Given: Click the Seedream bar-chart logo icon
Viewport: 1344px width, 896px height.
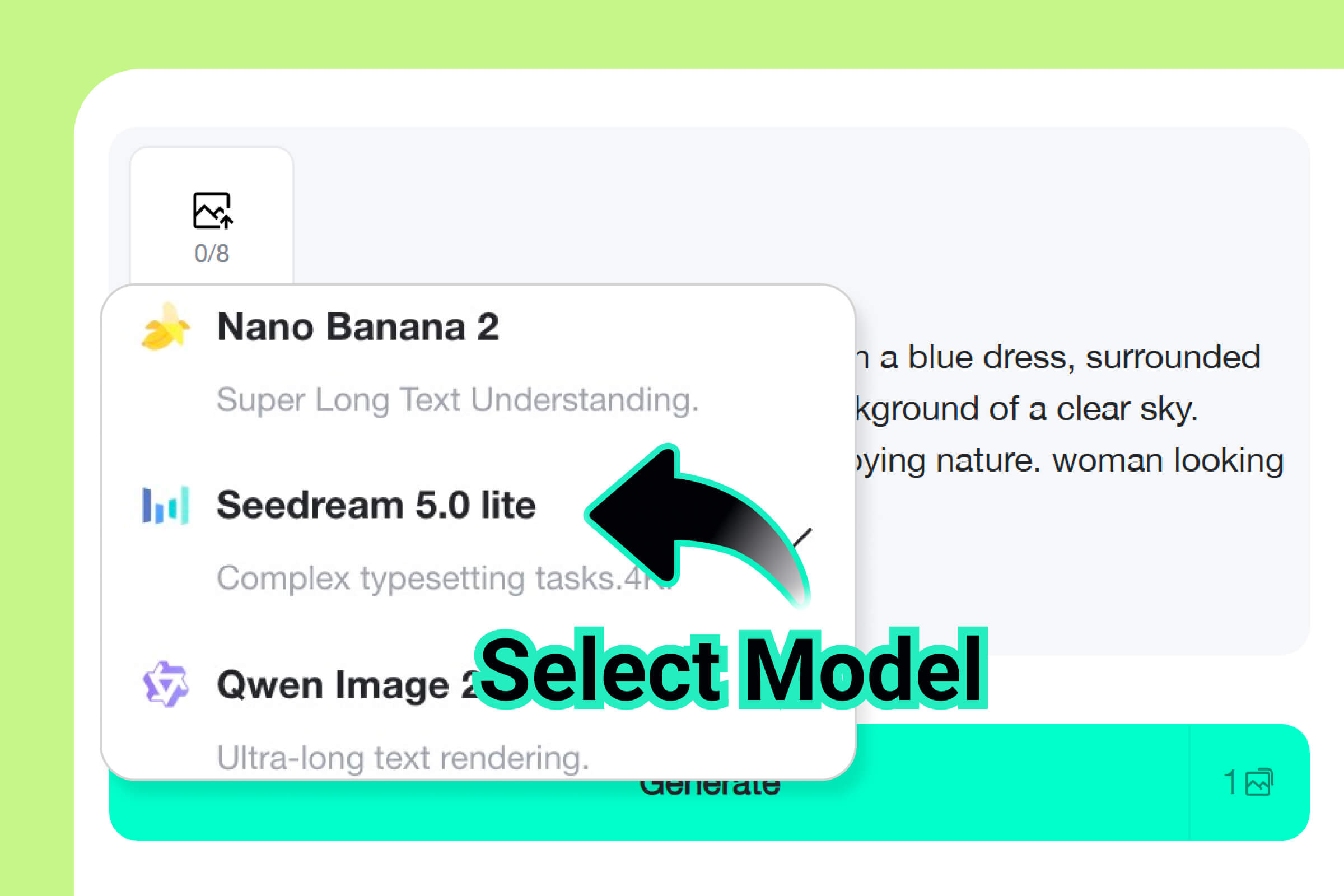Looking at the screenshot, I should coord(165,505).
